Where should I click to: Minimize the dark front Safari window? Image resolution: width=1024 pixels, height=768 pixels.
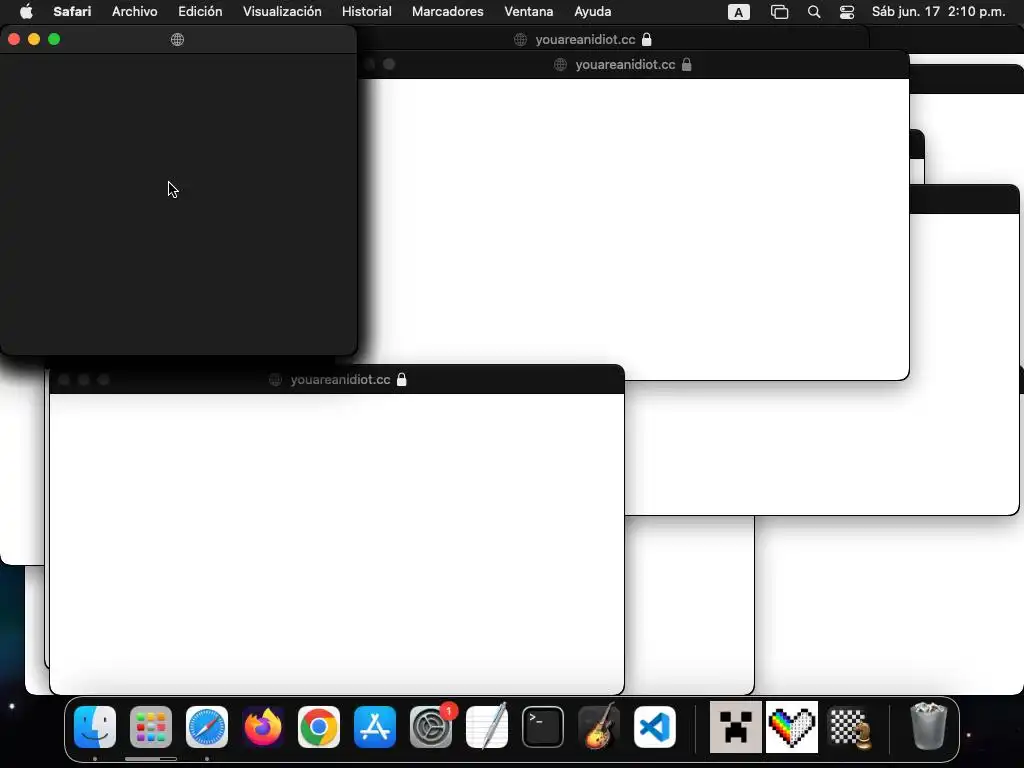click(34, 39)
